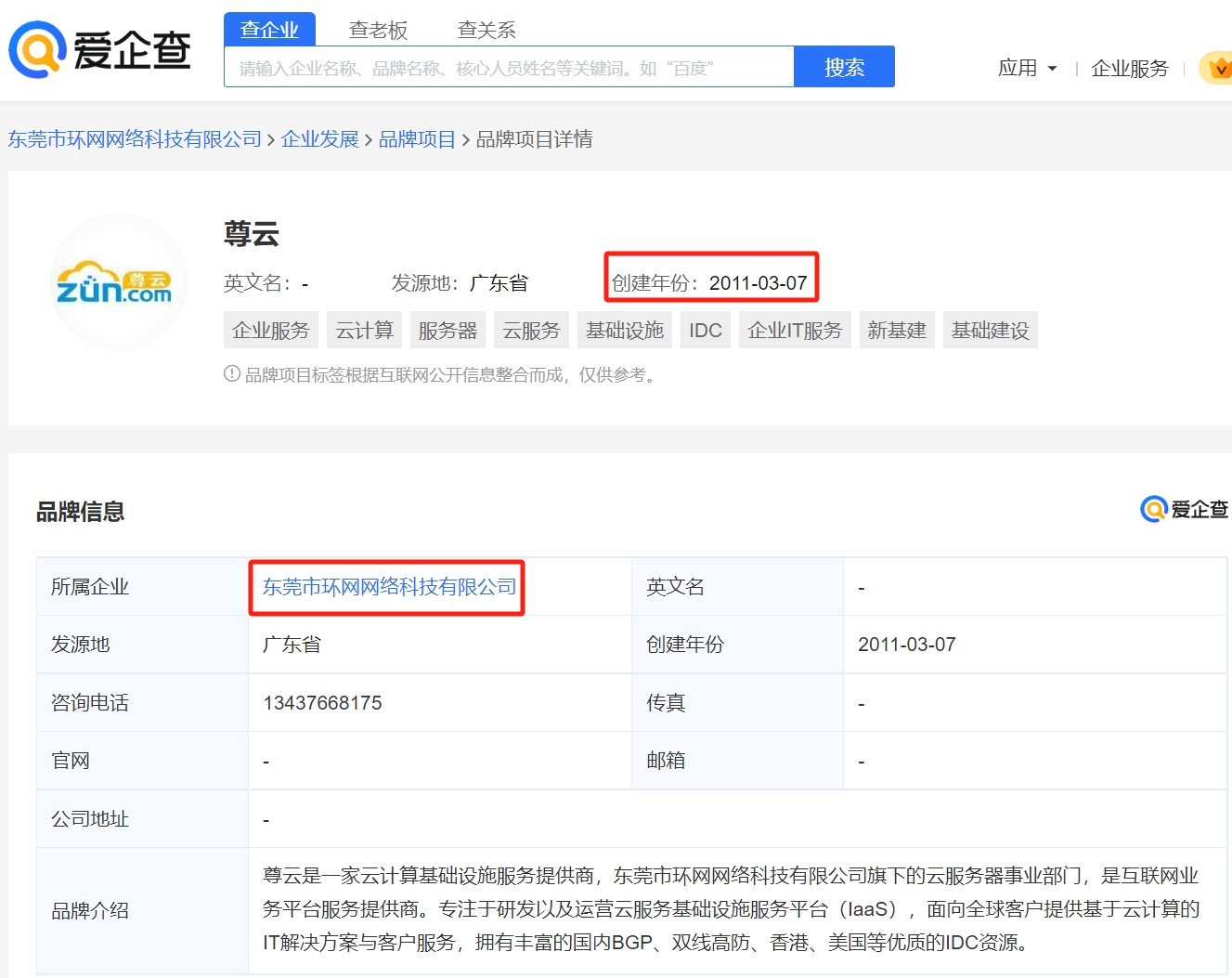Open breadcrumb 东莞市环网网络科技有限公司
Viewport: 1232px width, 978px height.
point(136,138)
